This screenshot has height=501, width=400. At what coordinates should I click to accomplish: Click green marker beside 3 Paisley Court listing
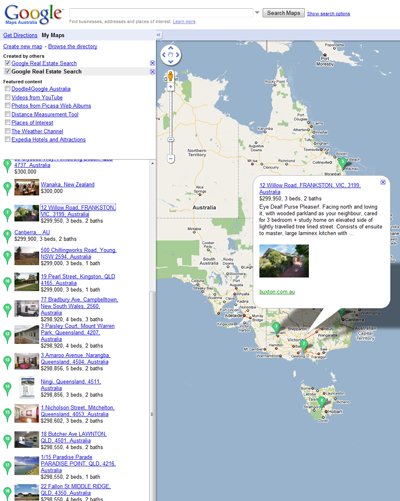click(7, 336)
